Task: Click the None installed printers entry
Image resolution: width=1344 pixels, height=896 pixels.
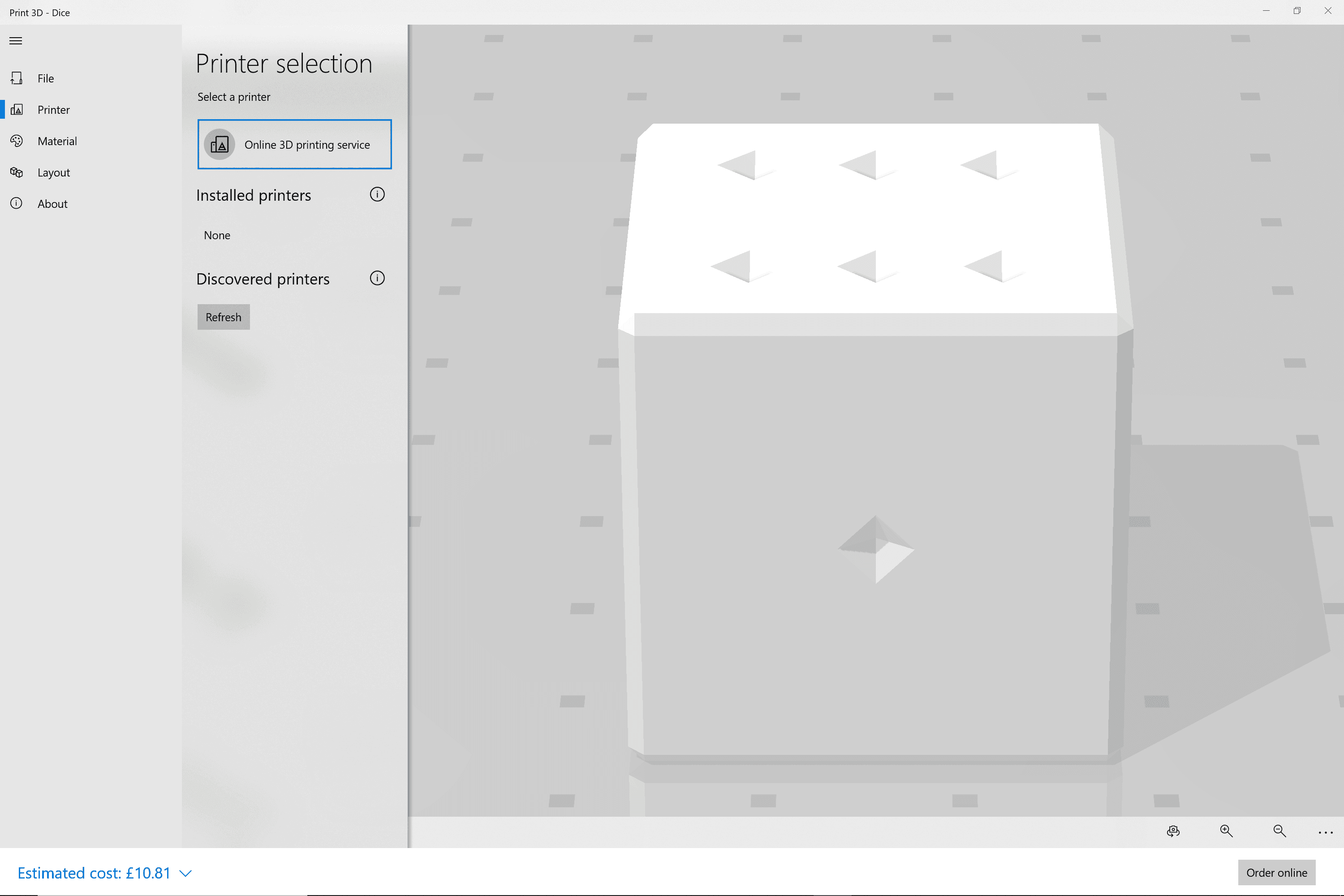Action: pyautogui.click(x=217, y=236)
